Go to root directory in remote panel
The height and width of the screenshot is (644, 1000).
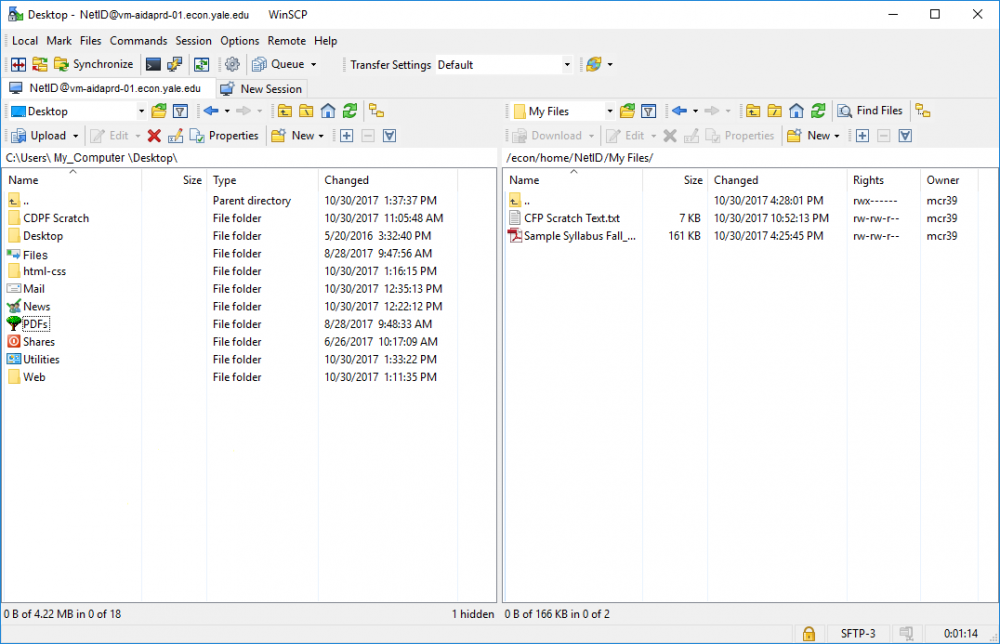(x=775, y=112)
